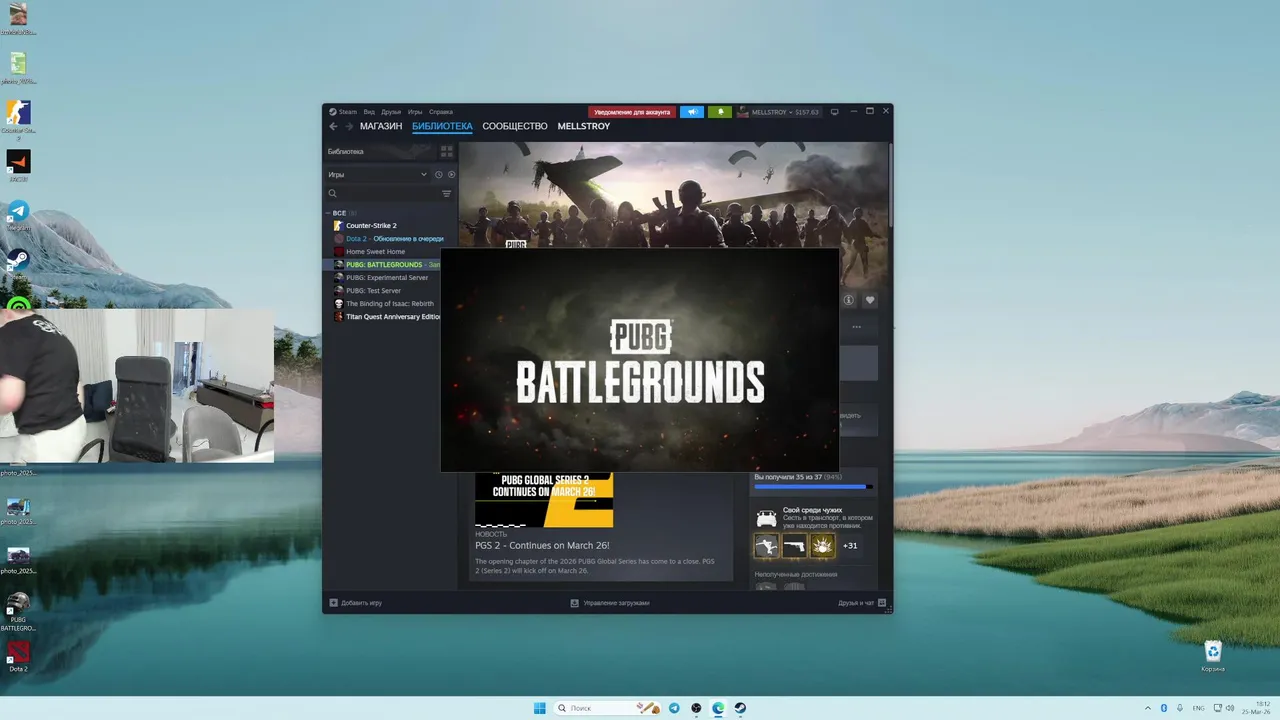The height and width of the screenshot is (720, 1280).
Task: Click the Steam icon in the taskbar
Action: coord(740,708)
